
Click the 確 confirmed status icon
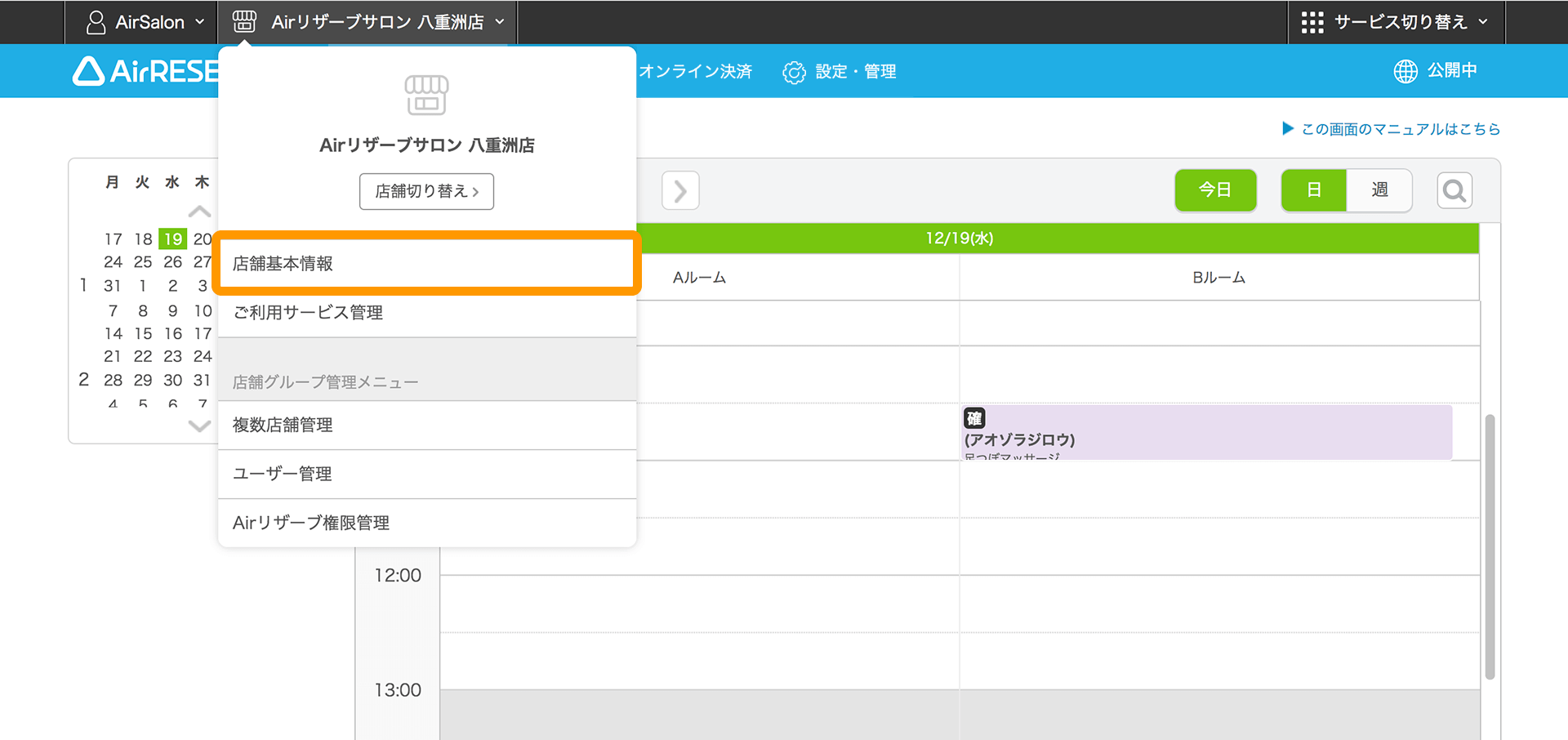974,418
